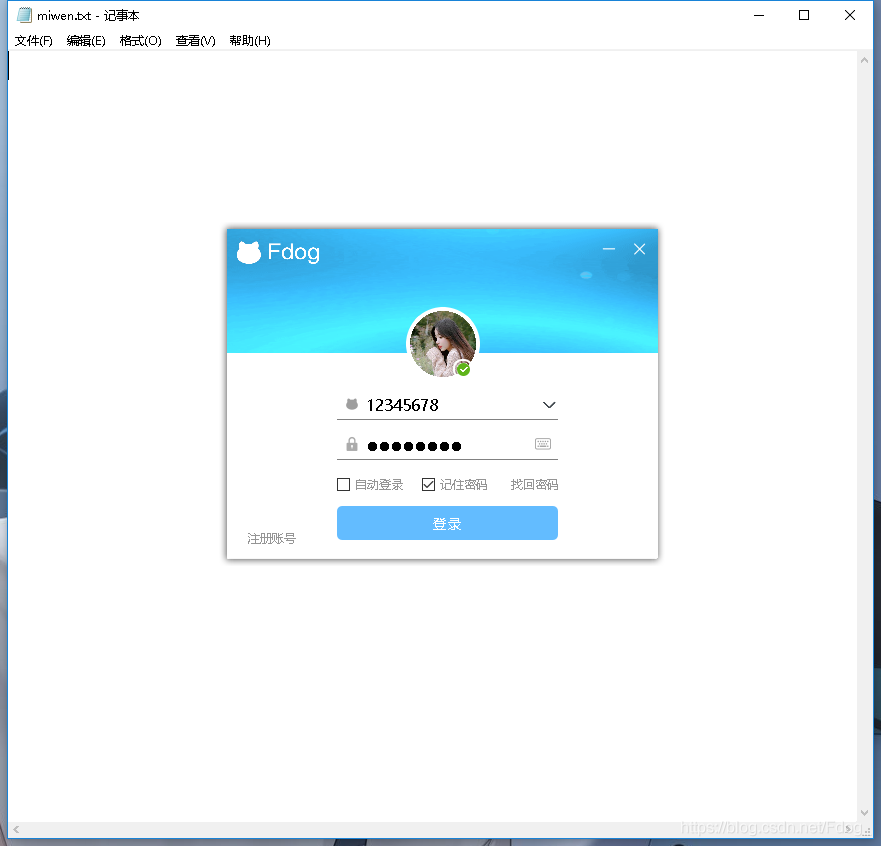Viewport: 881px width, 846px height.
Task: Click the Notepad horizontal scrollbar left arrow
Action: tap(16, 829)
